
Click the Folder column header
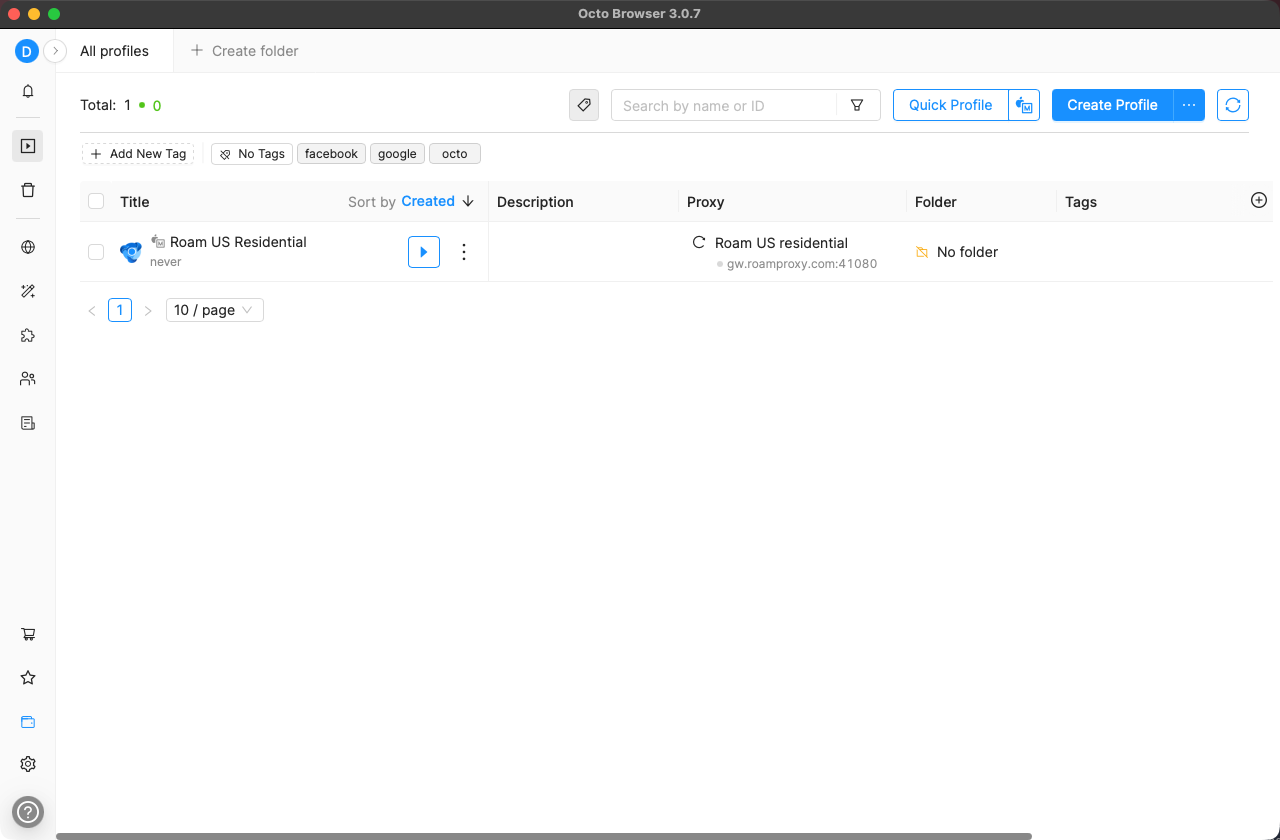tap(936, 202)
